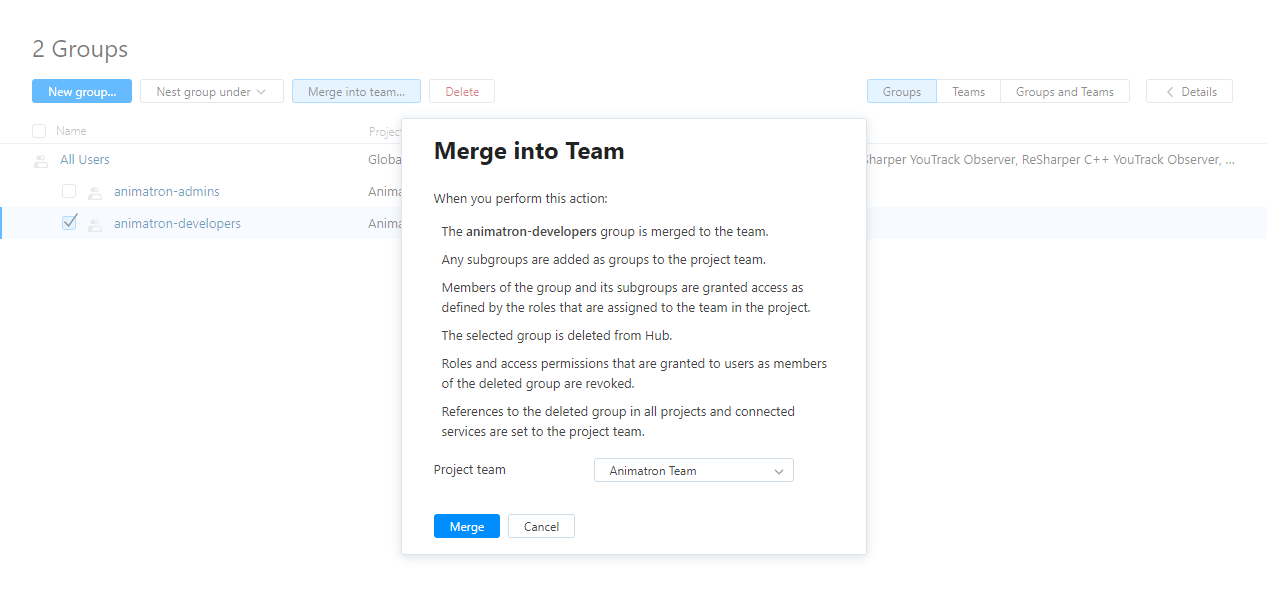1267x598 pixels.
Task: Switch to the Teams tab
Action: [x=967, y=91]
